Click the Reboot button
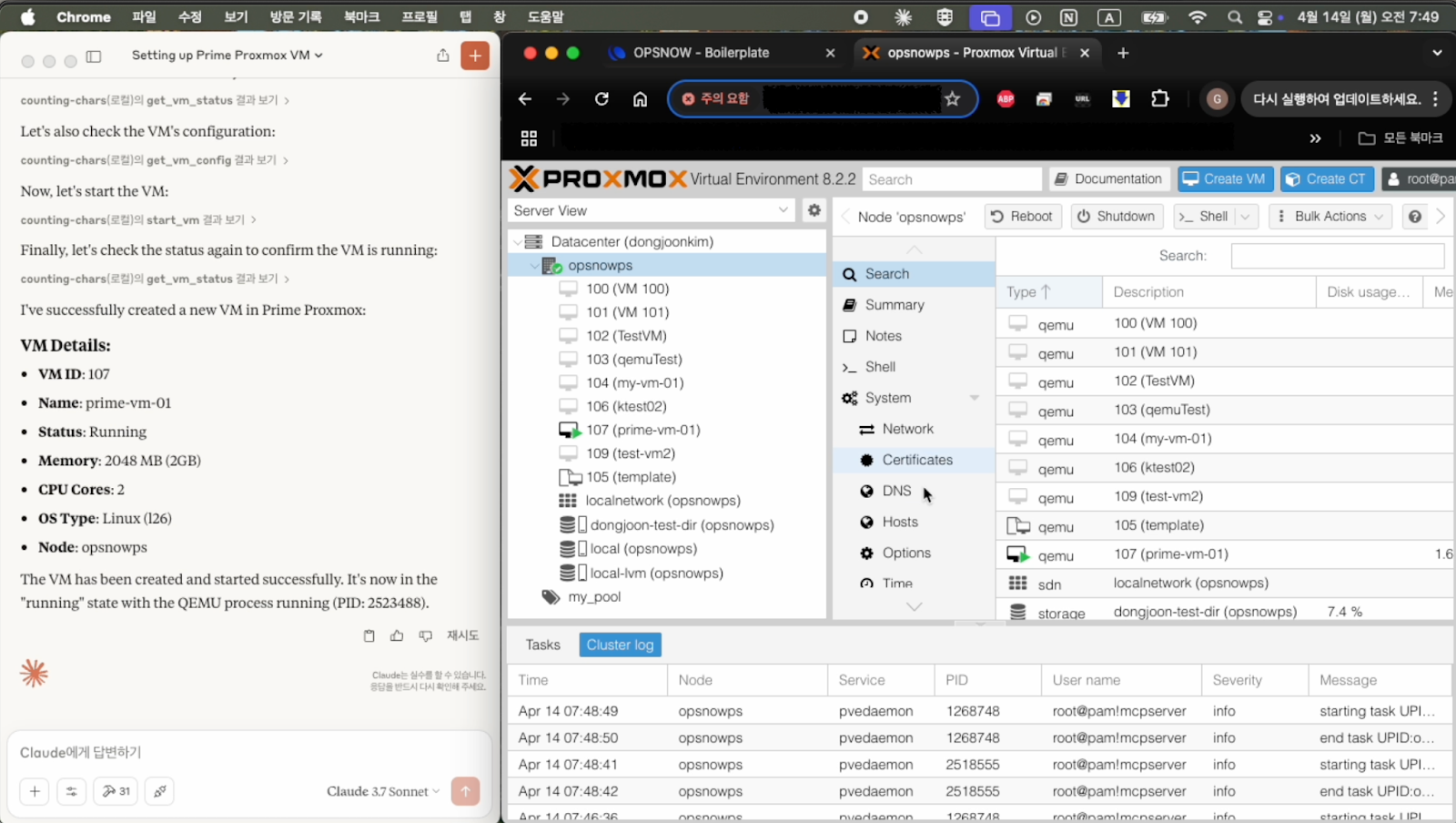 tap(1021, 217)
